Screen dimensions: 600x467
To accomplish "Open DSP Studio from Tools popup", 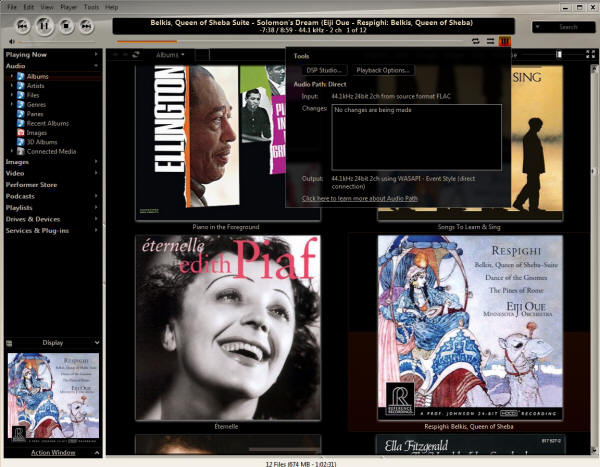I will 324,70.
